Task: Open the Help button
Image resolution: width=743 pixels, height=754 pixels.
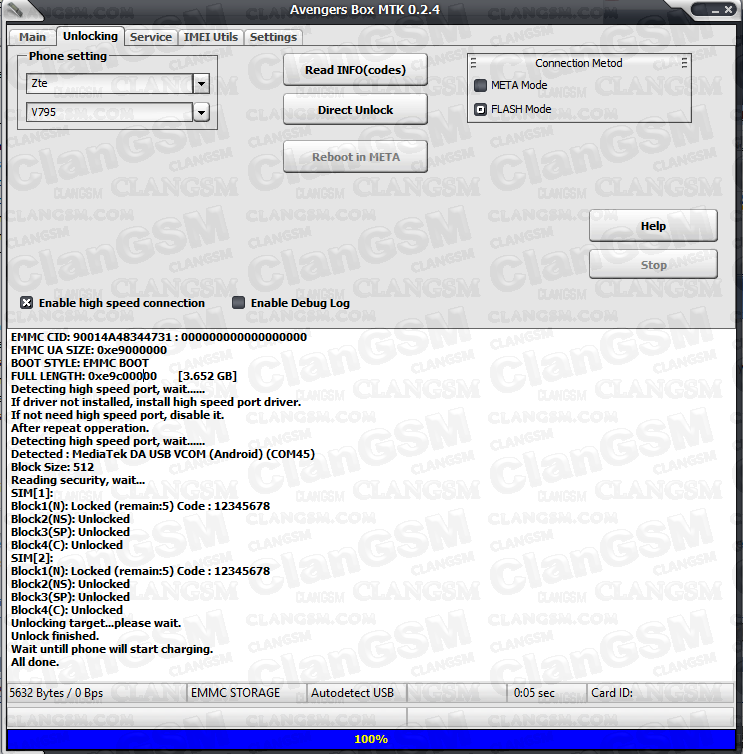Action: click(653, 226)
